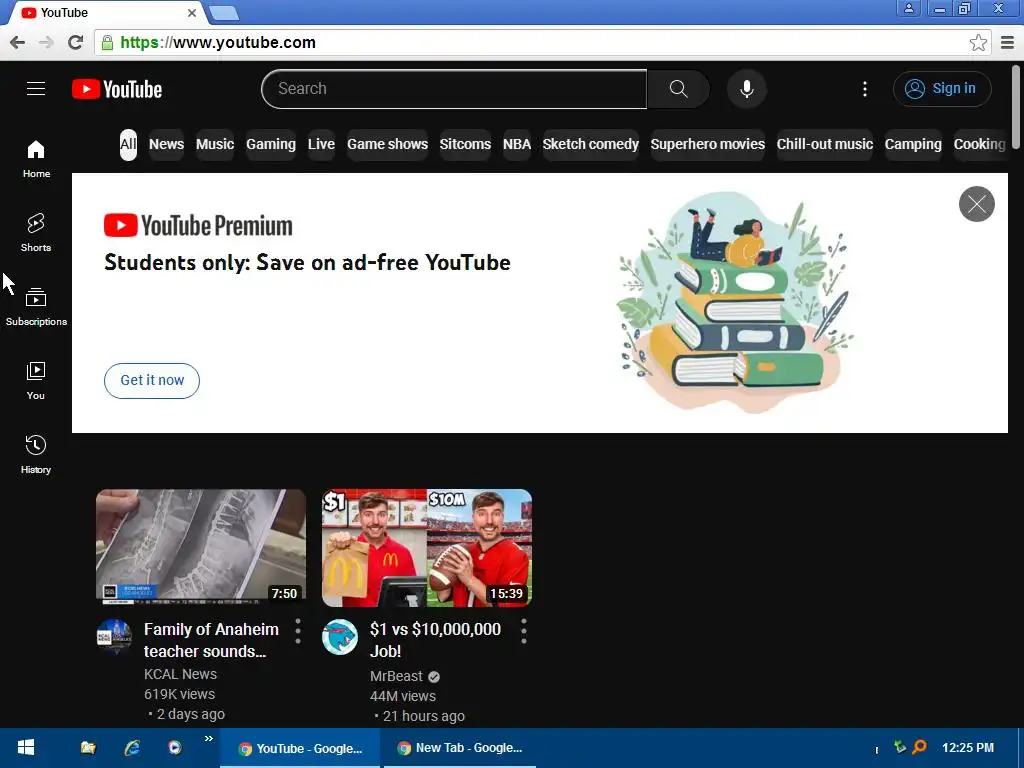Viewport: 1024px width, 768px height.
Task: Select the Camping filter chip
Action: (913, 144)
